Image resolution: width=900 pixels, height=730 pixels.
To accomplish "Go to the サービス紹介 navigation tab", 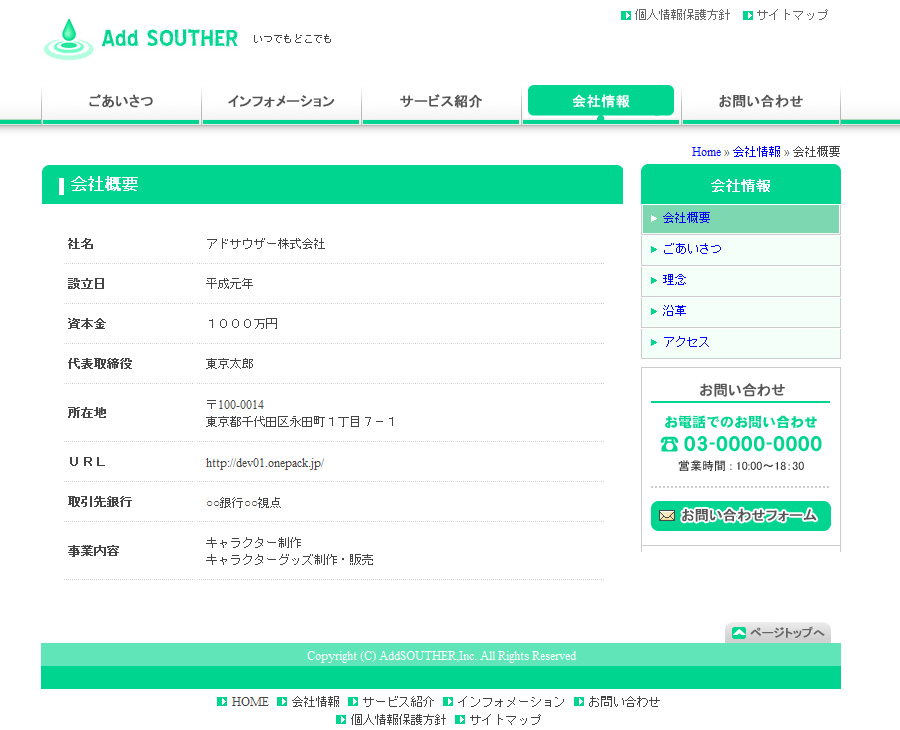I will point(441,102).
